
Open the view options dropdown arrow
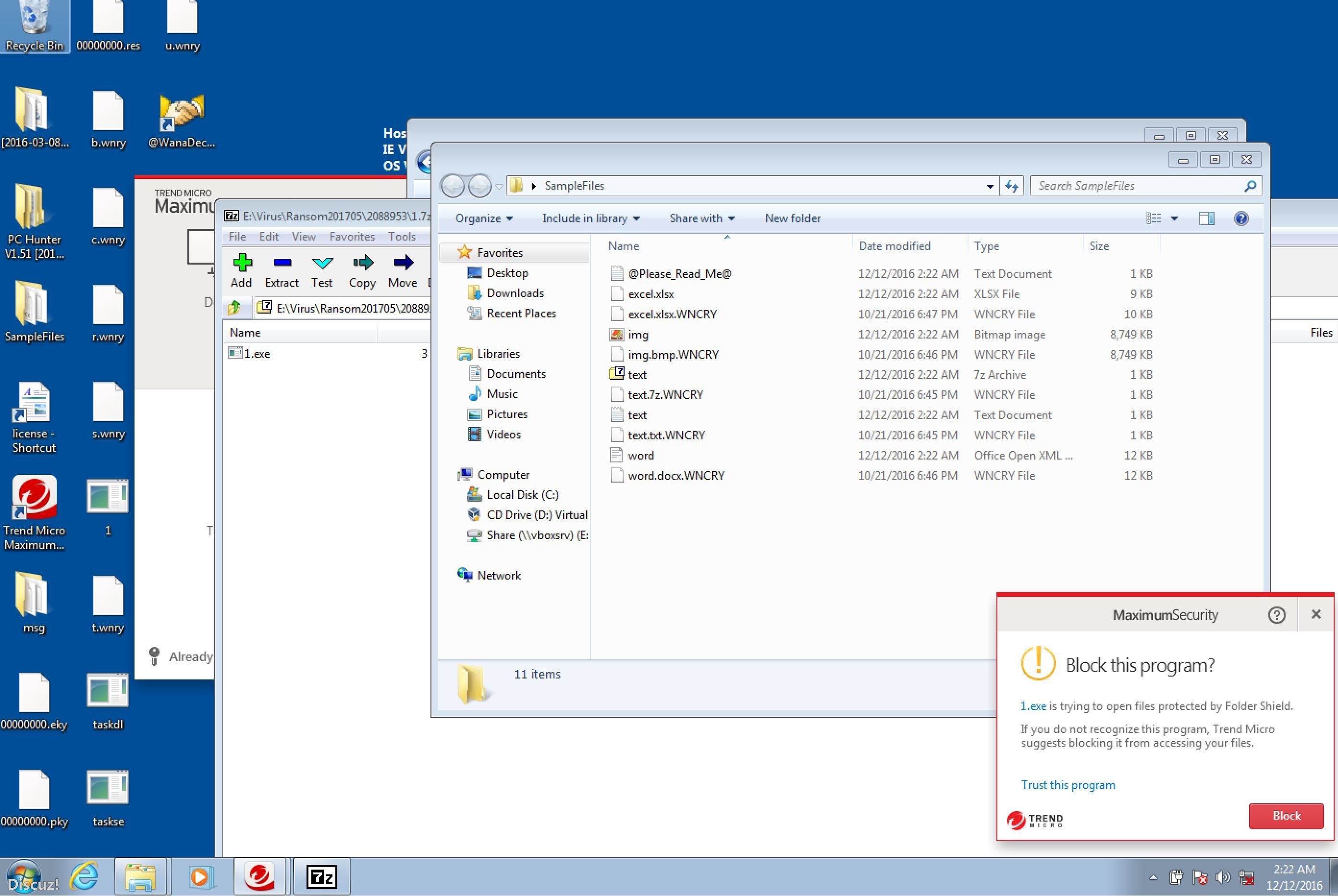pyautogui.click(x=1175, y=218)
